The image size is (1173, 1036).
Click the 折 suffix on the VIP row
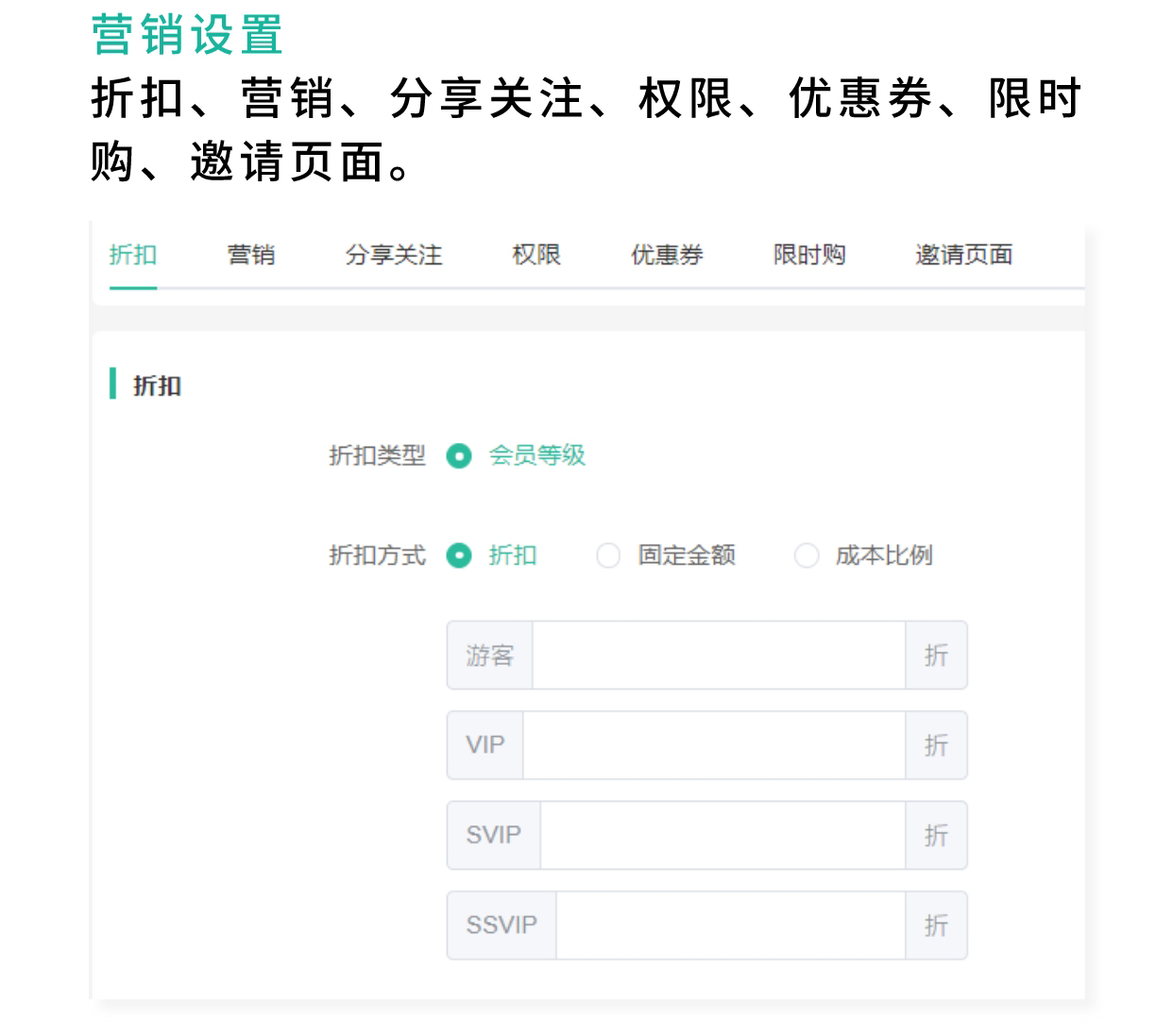click(x=936, y=745)
